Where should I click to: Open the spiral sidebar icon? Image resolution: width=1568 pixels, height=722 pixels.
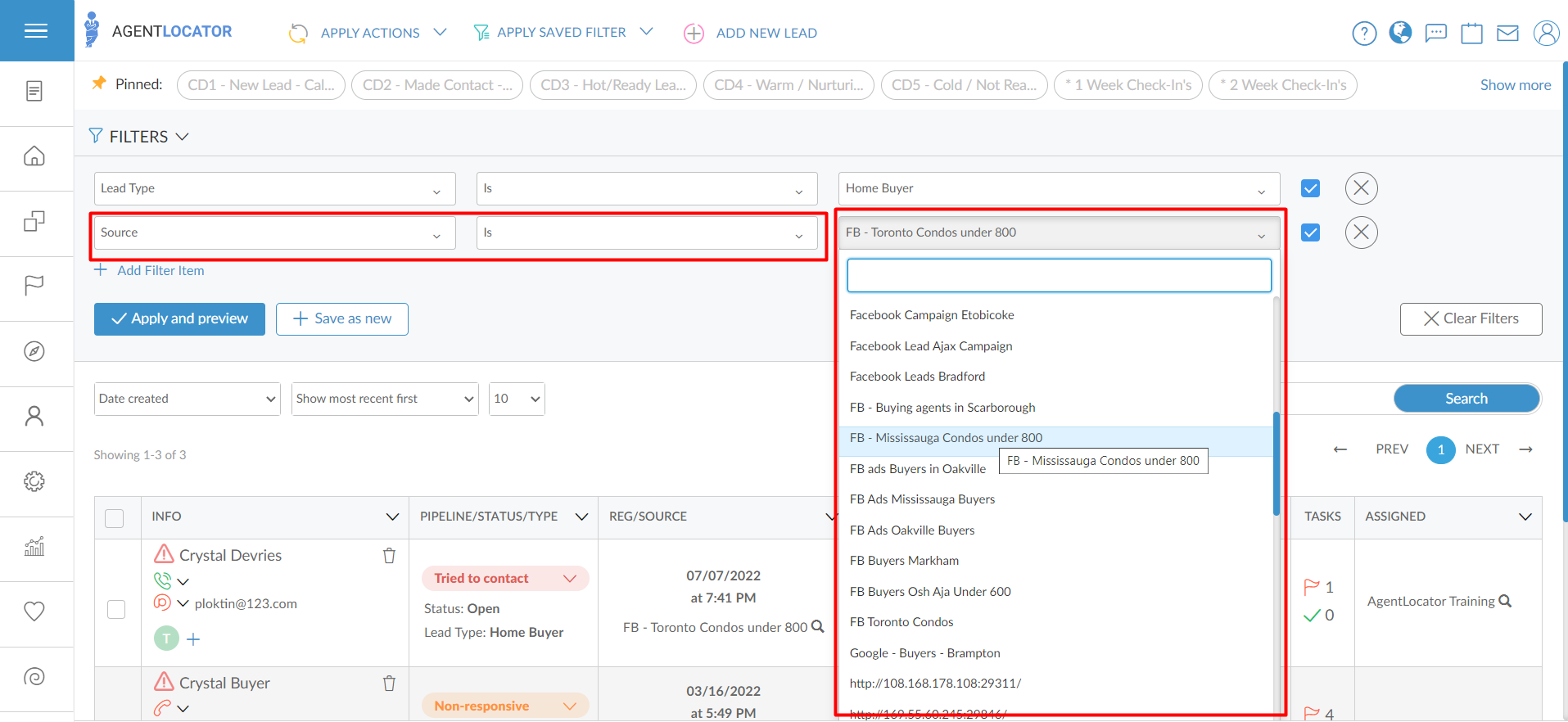[x=34, y=676]
